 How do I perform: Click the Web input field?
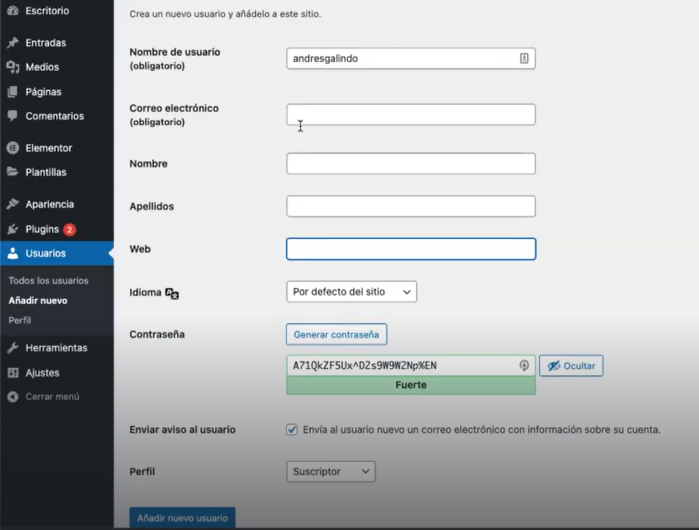(411, 249)
